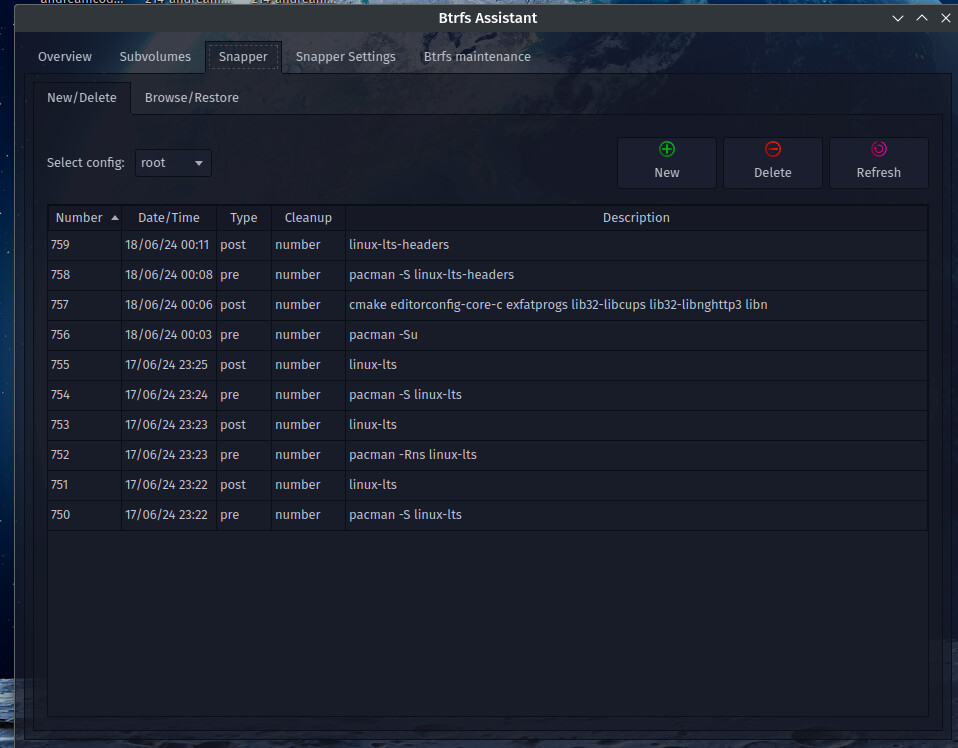Screen dimensions: 958x748
Task: Maximize the Btrfs Assistant window
Action: (x=922, y=18)
